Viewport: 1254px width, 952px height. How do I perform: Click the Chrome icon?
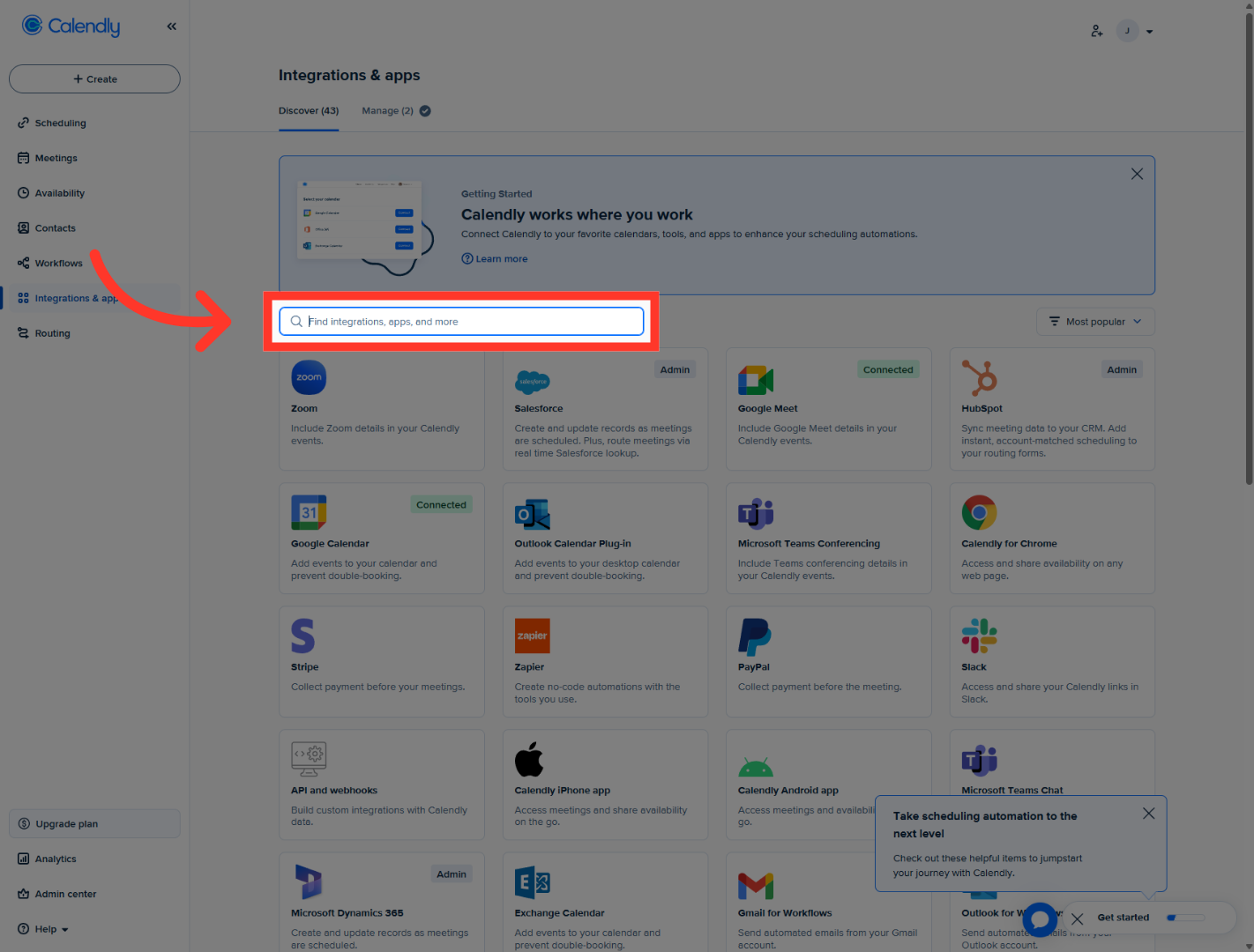point(979,512)
